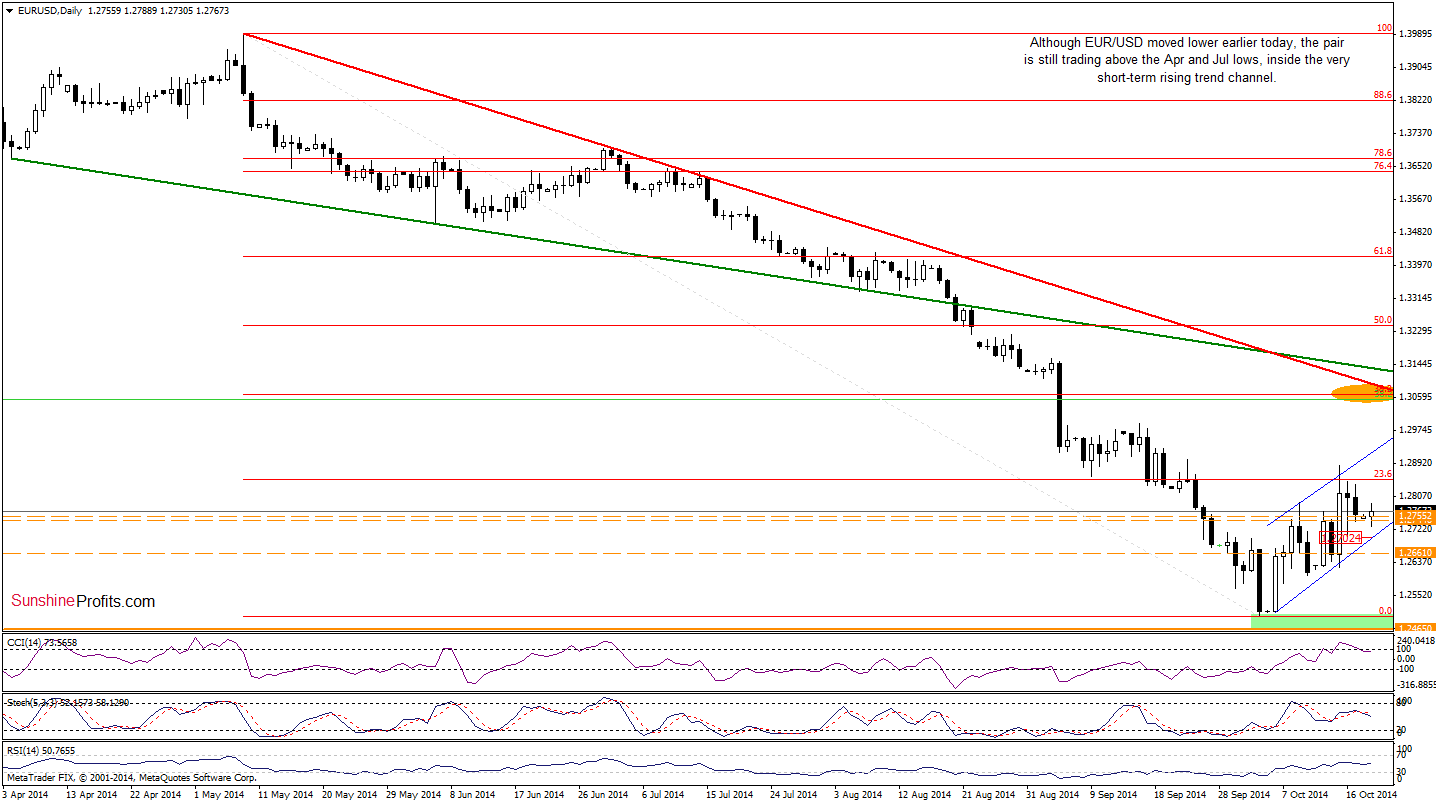Pick the 1.34820 price axis value
This screenshot has height=803, width=1436.
tap(1414, 233)
